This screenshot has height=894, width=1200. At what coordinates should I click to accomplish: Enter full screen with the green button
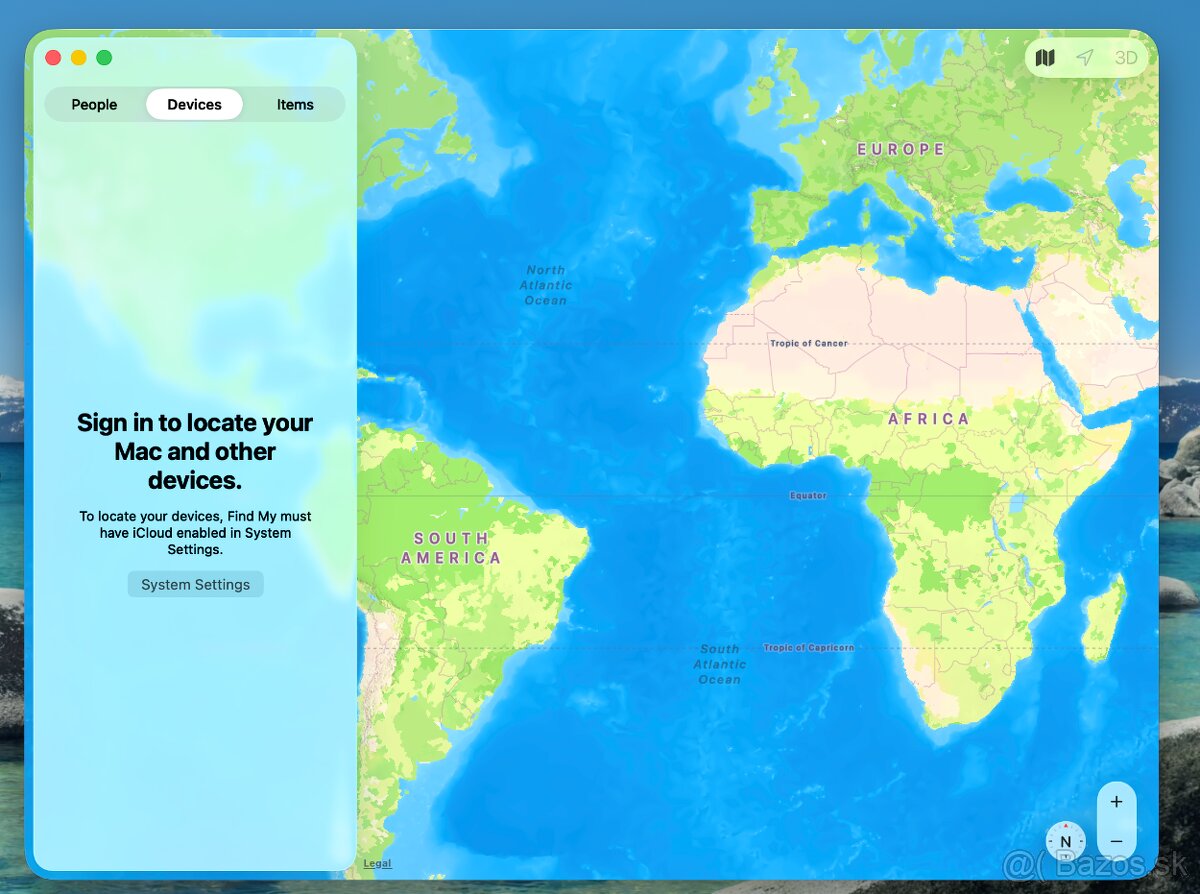104,58
